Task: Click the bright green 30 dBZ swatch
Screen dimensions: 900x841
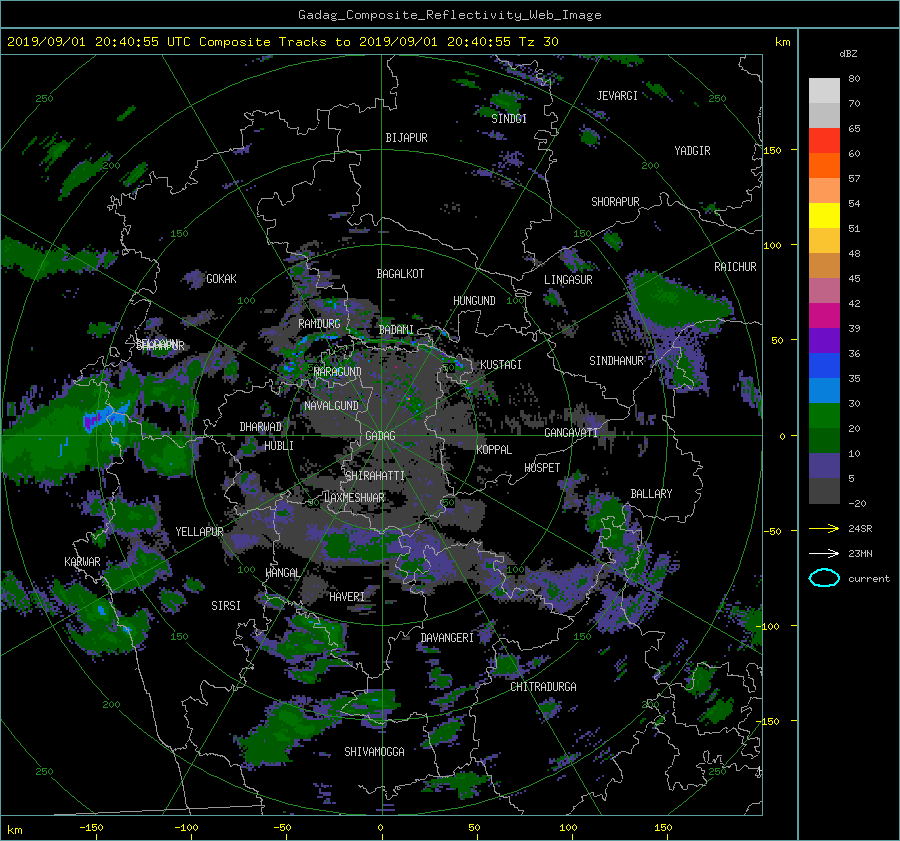Action: (x=824, y=416)
